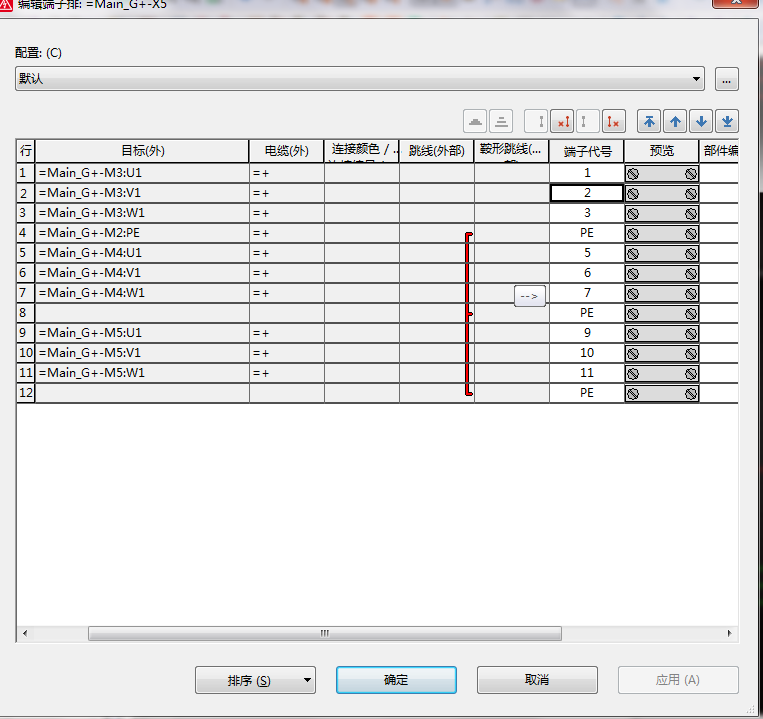Select target cell =Main_G+-M3:V1
Screen dimensions: 763x719
click(x=142, y=193)
